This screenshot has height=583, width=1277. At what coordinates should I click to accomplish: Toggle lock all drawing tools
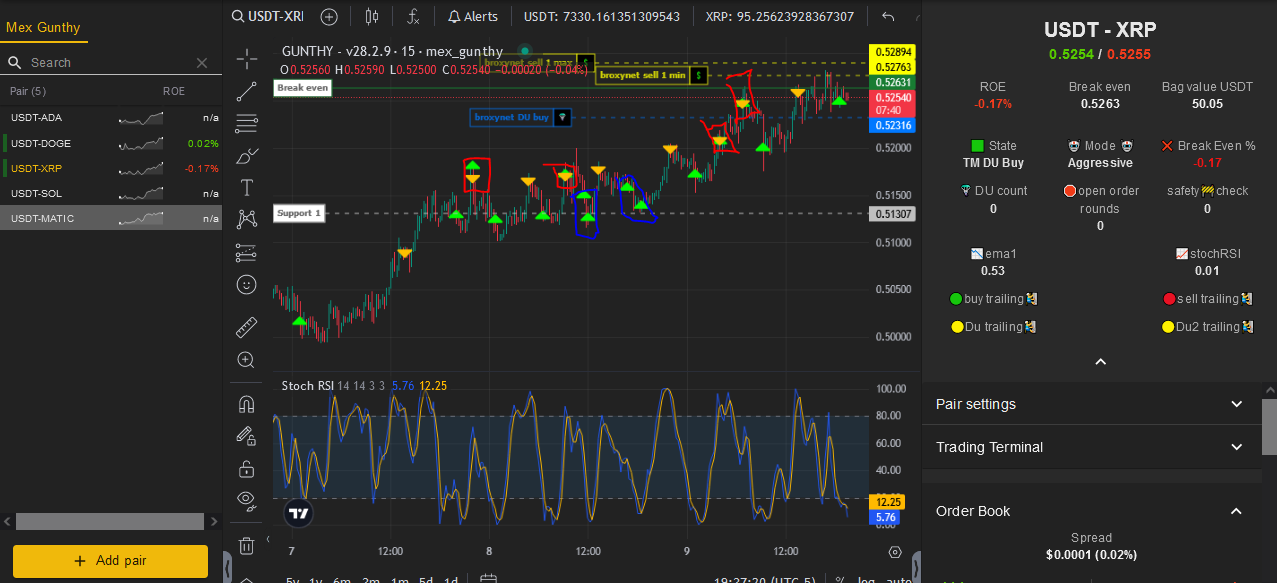coord(246,468)
